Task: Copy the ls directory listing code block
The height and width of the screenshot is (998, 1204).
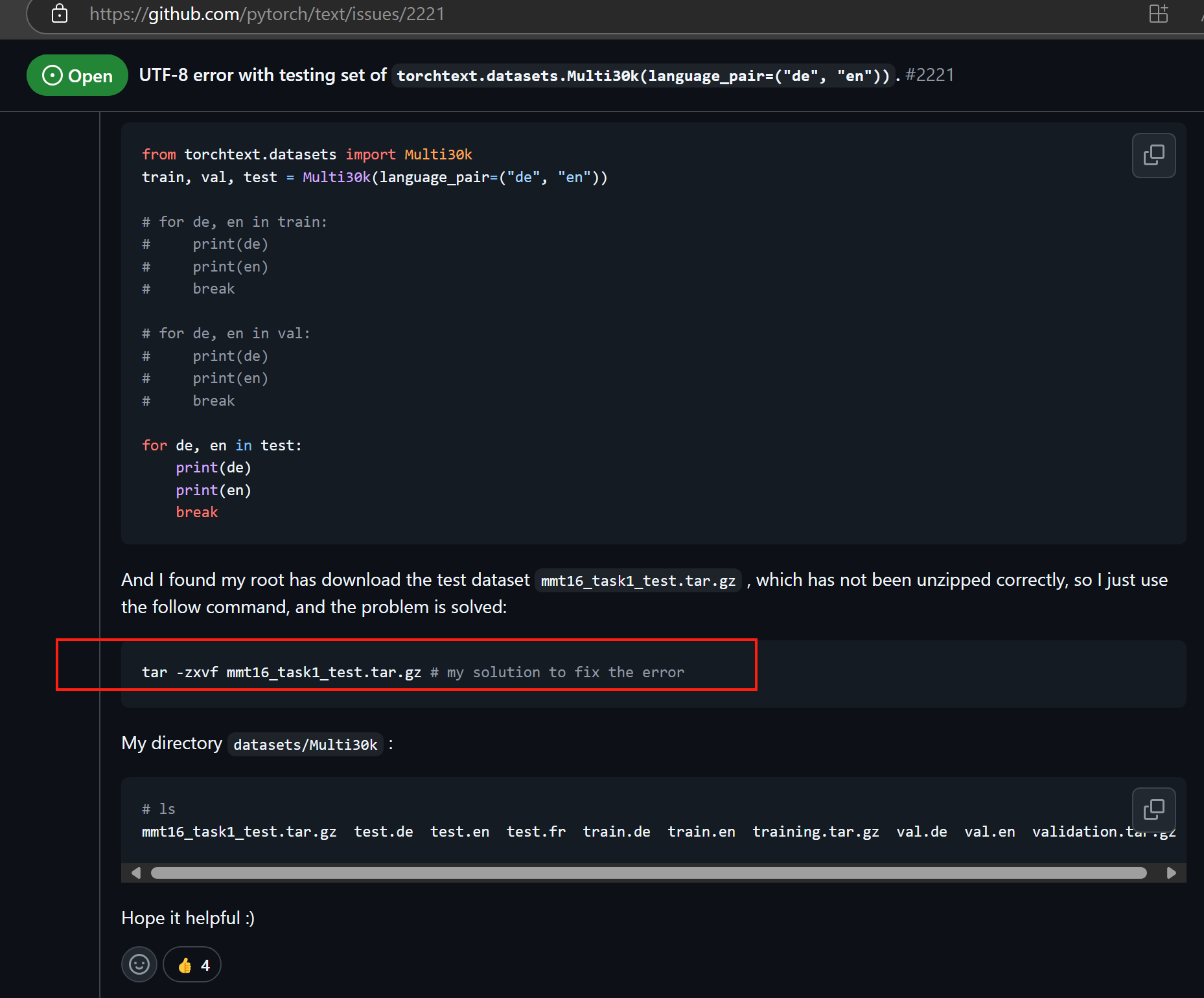Action: (1153, 809)
